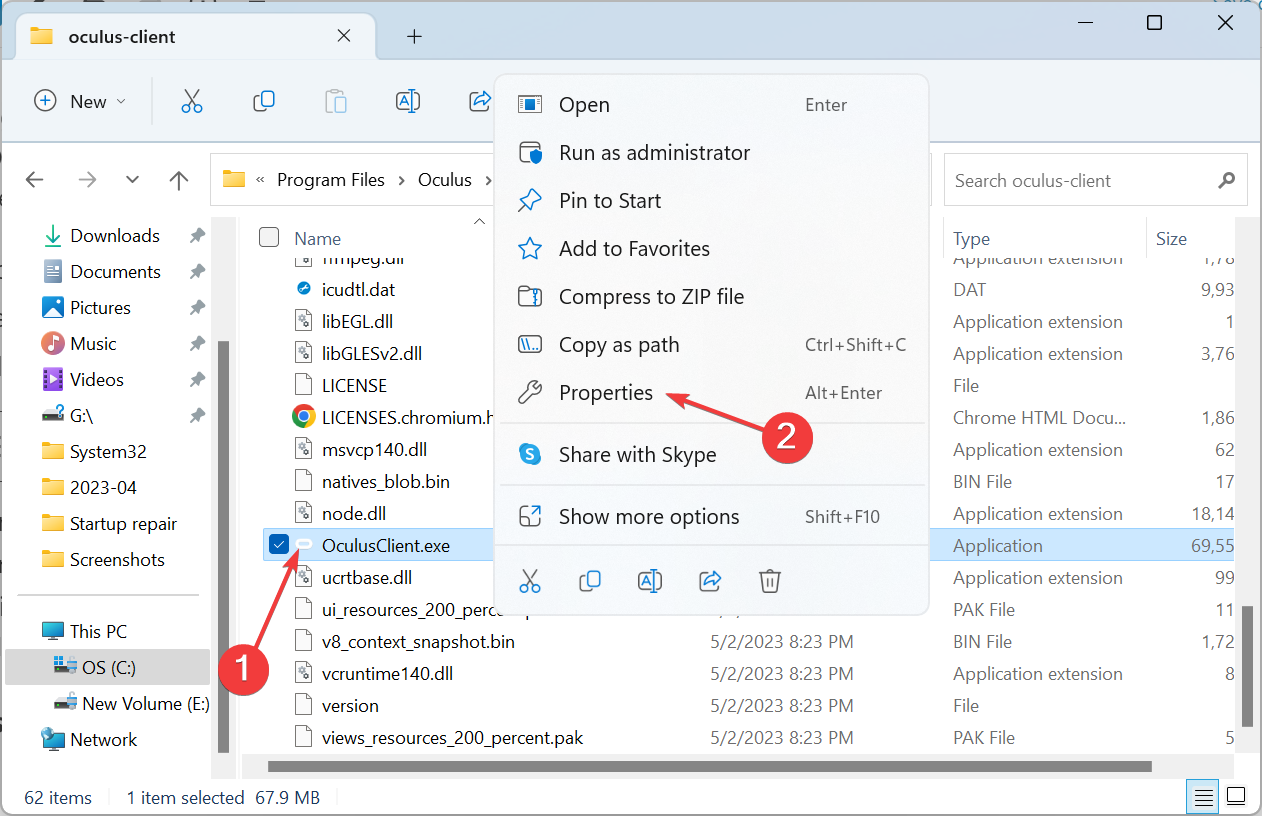
Task: Open Startup repair folder in sidebar
Action: 108,523
